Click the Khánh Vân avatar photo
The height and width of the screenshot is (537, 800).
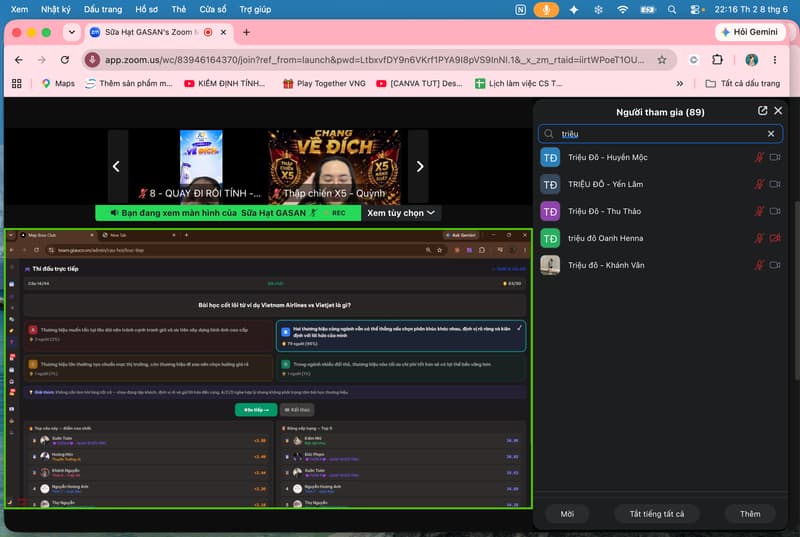click(x=550, y=265)
